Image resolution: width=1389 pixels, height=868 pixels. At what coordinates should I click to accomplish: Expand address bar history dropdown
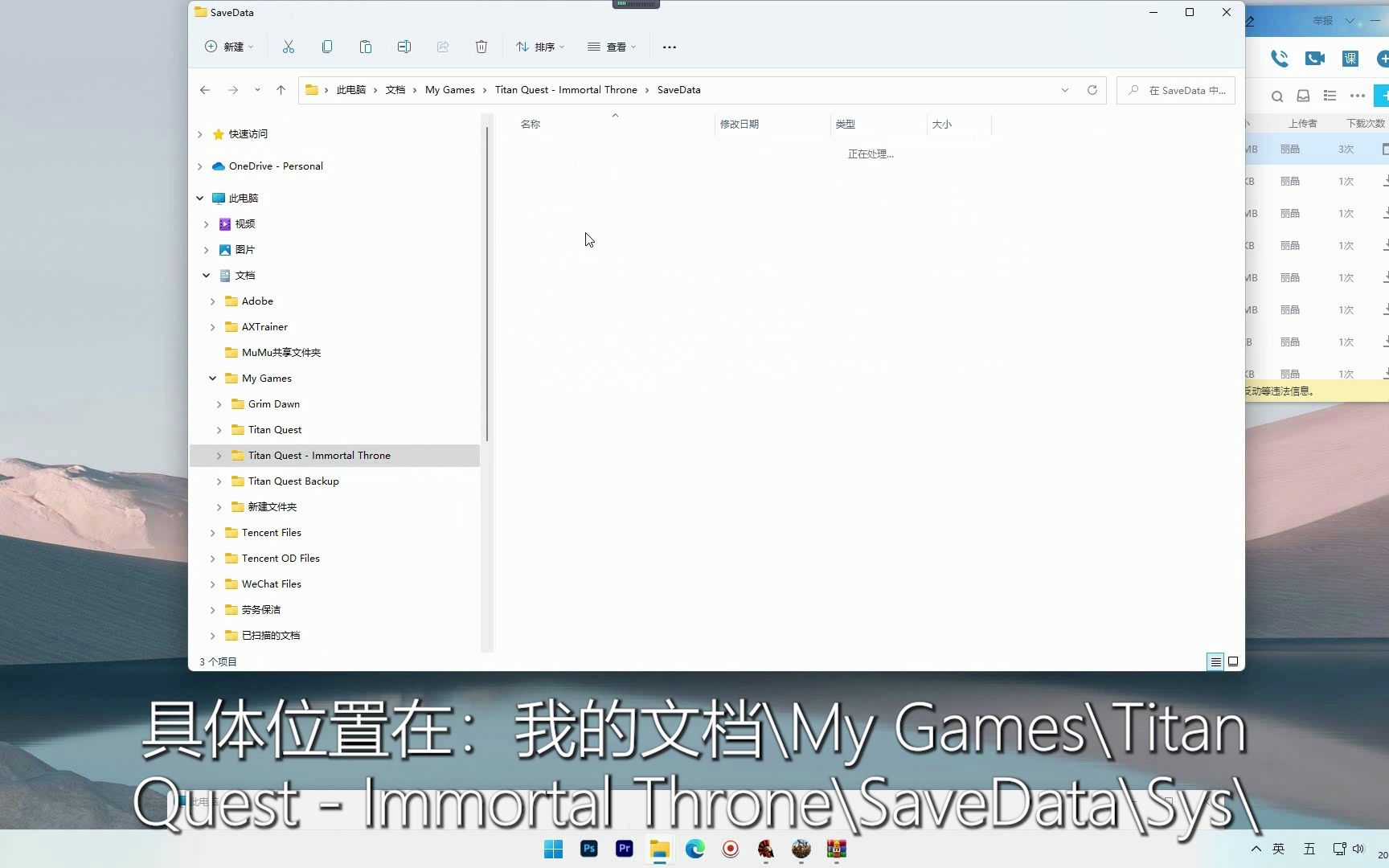click(x=1065, y=90)
